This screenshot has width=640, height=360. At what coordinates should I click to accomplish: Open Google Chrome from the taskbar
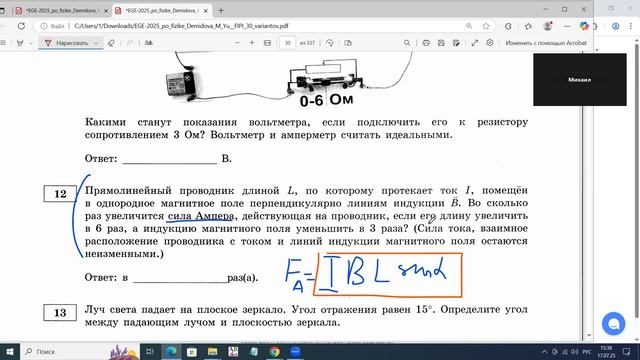point(275,351)
